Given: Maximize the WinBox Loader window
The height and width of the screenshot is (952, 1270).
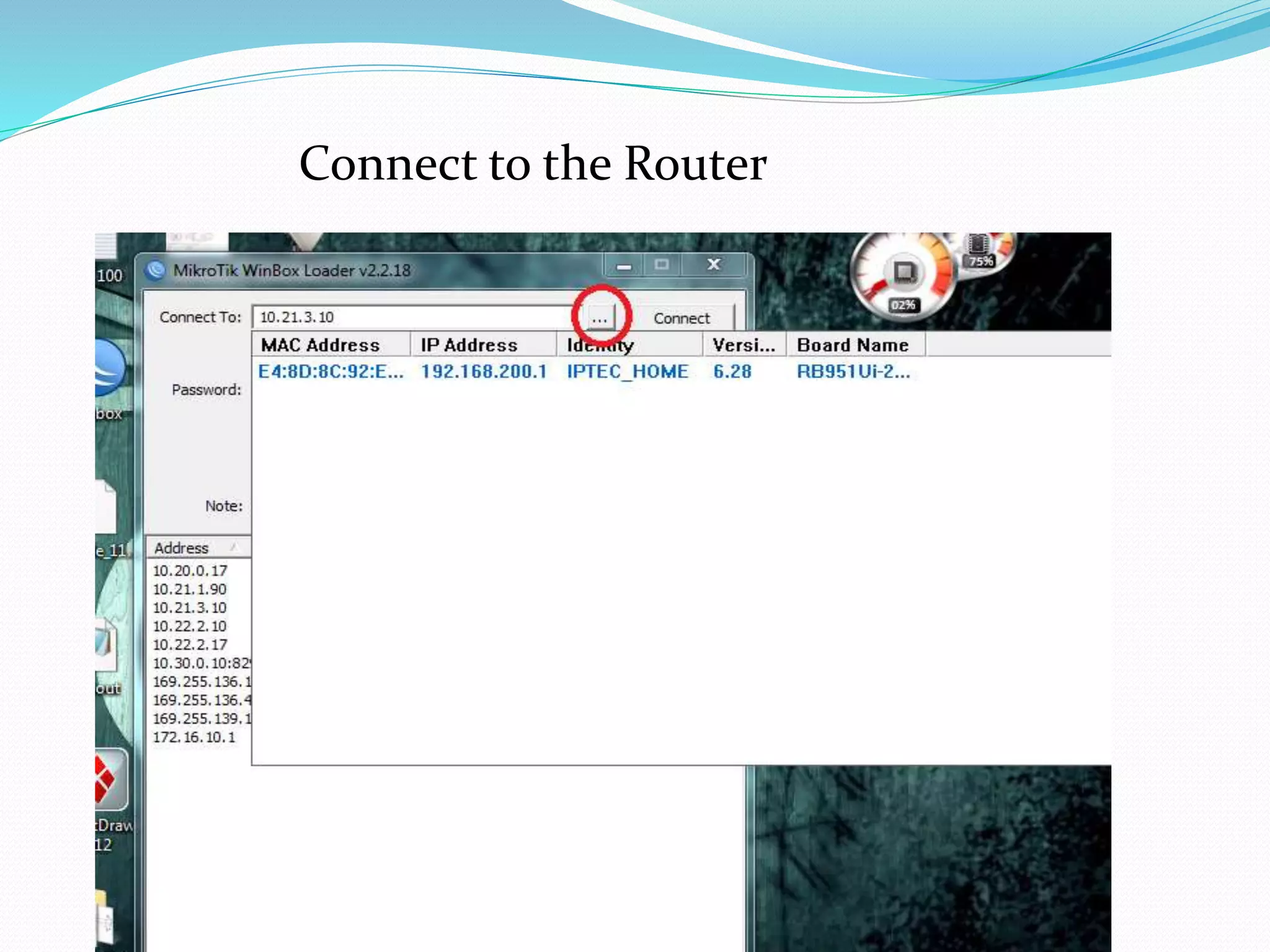Looking at the screenshot, I should (662, 265).
